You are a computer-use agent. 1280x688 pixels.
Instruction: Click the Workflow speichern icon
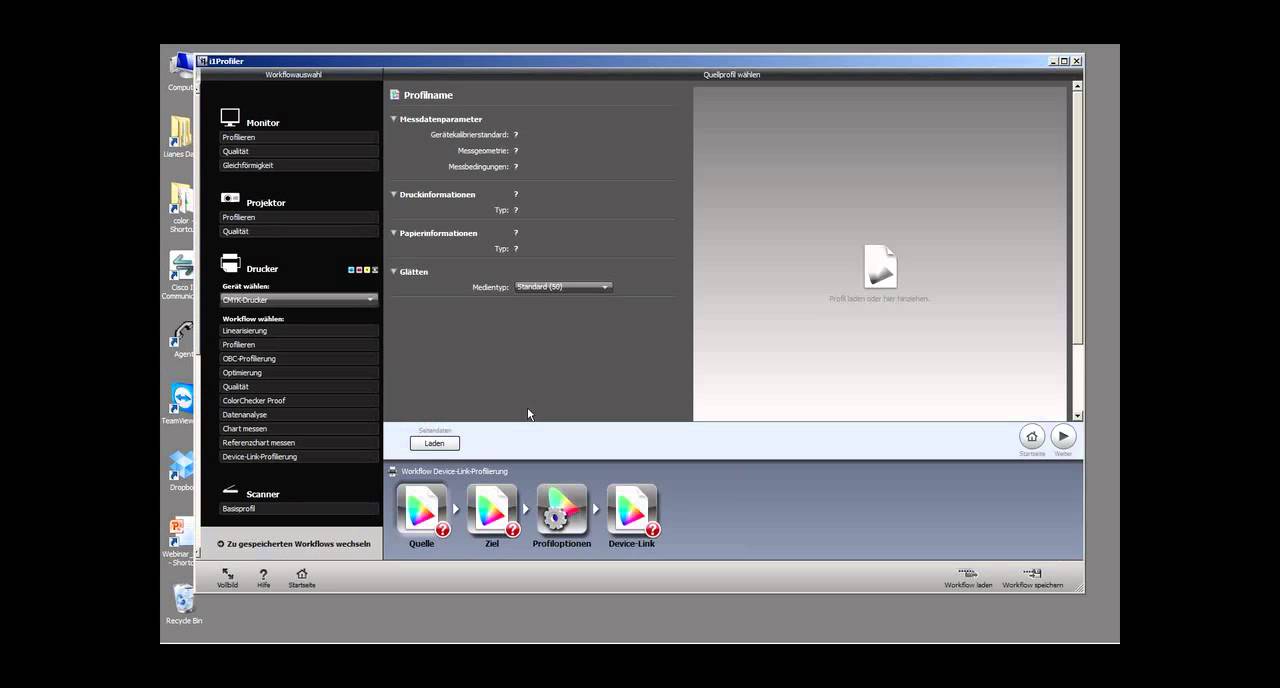(1033, 574)
